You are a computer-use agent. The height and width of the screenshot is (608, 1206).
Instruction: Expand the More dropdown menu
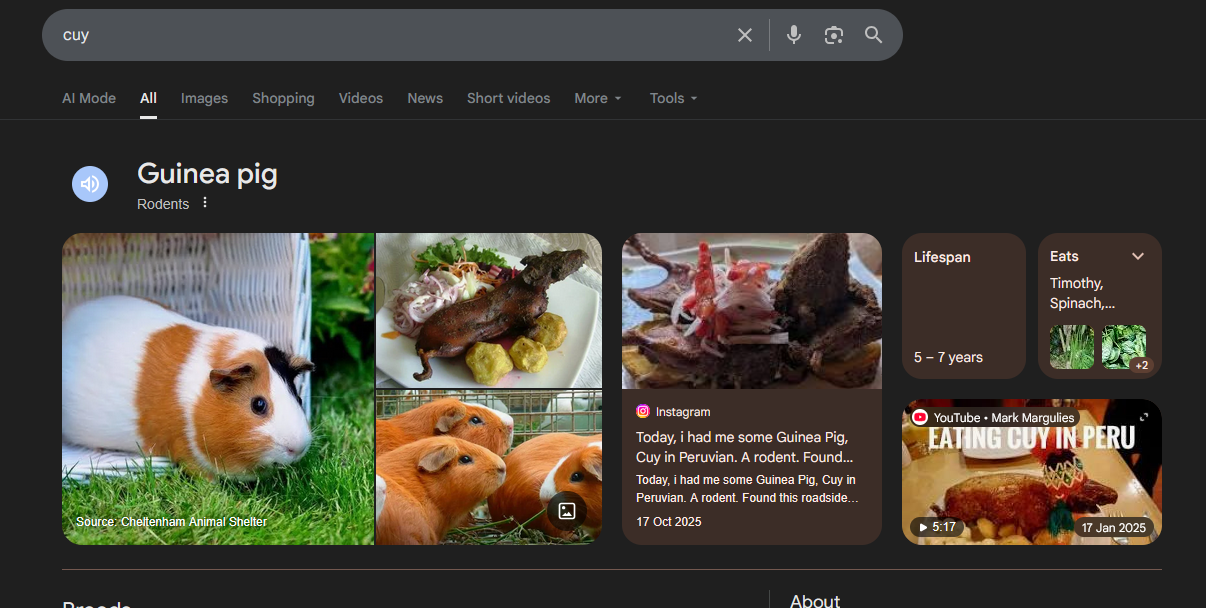click(598, 98)
